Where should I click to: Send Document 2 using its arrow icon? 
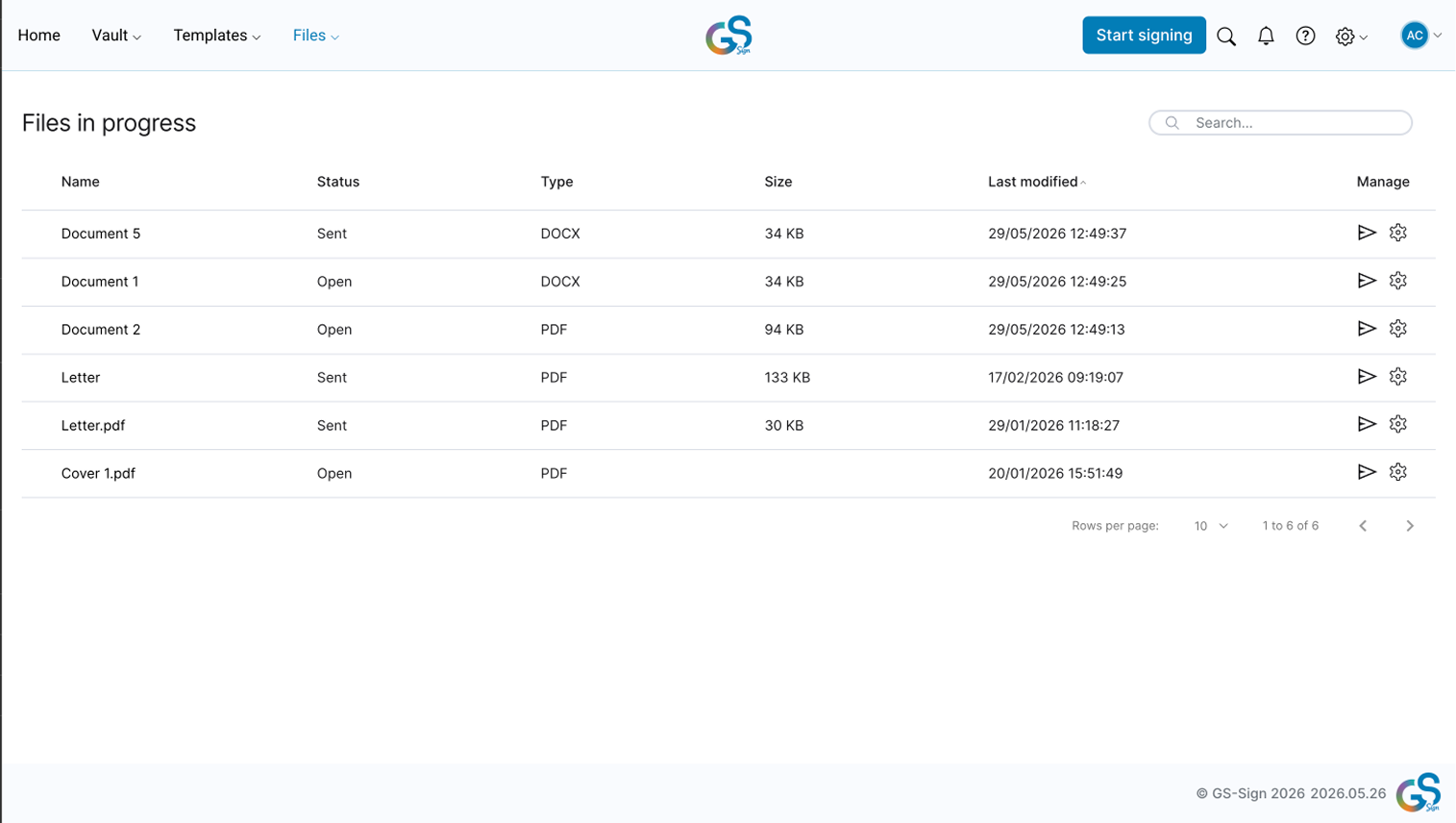tap(1367, 329)
